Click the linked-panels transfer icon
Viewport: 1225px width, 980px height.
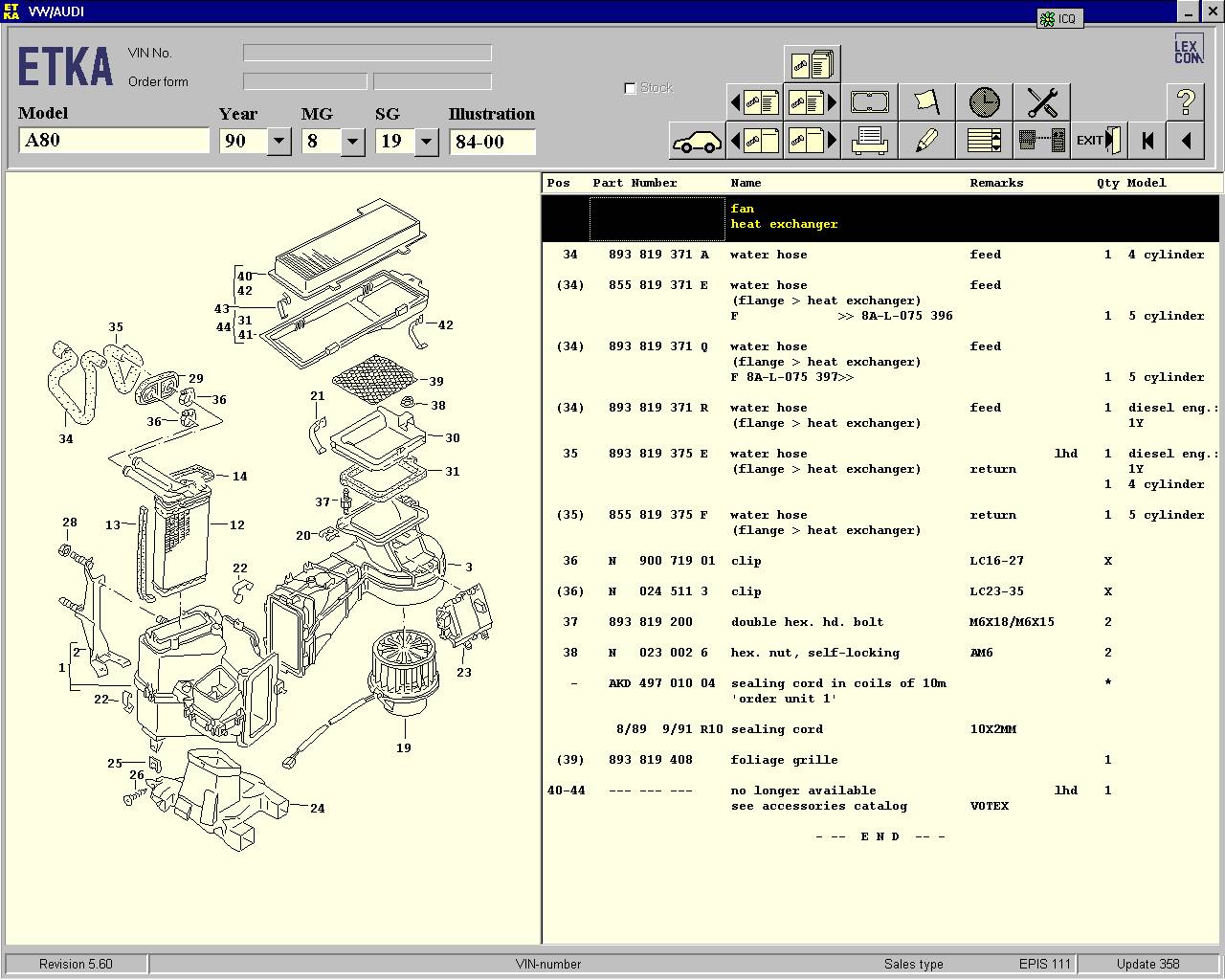click(x=1041, y=141)
